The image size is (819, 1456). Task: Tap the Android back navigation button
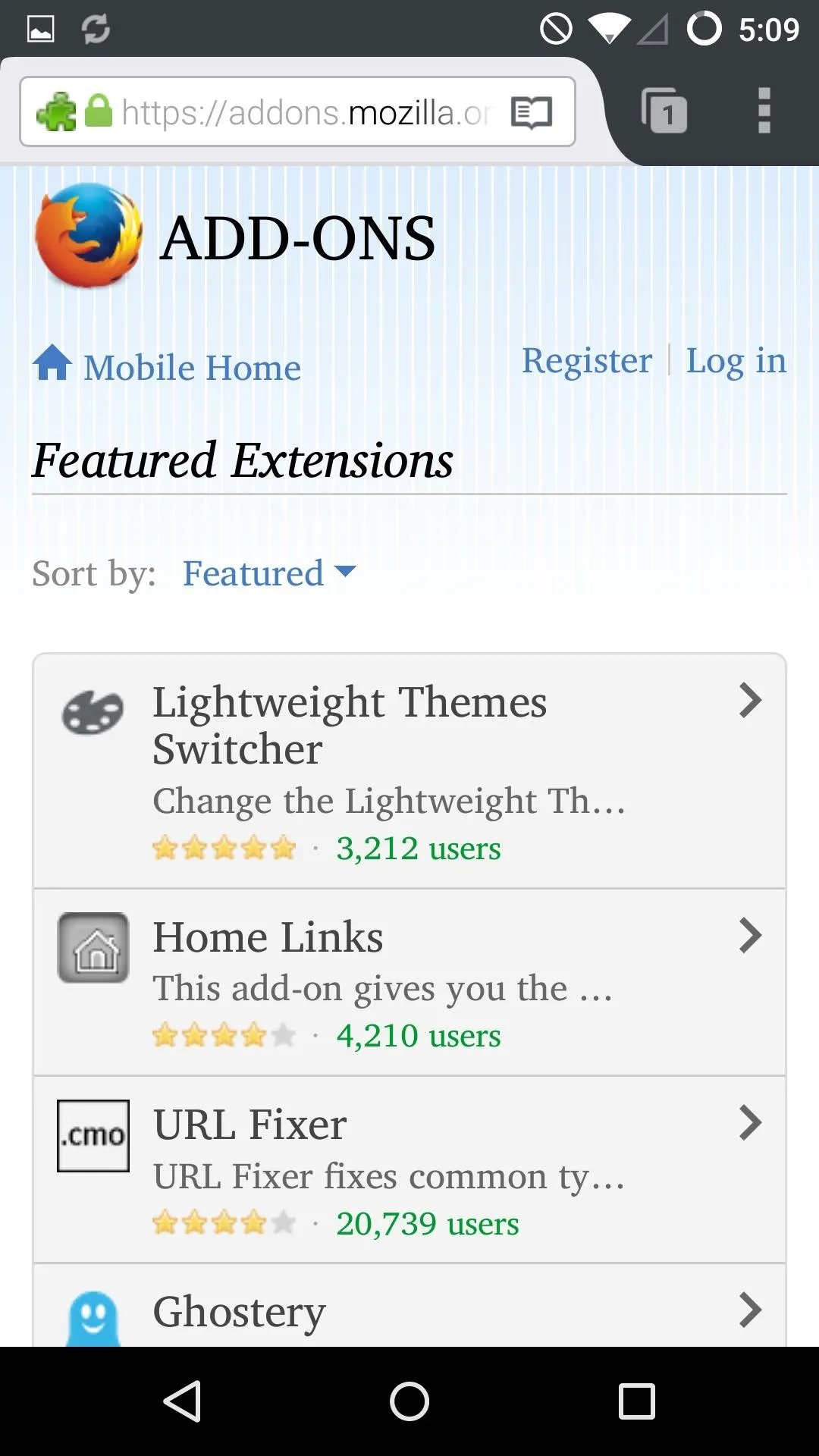(x=182, y=1401)
